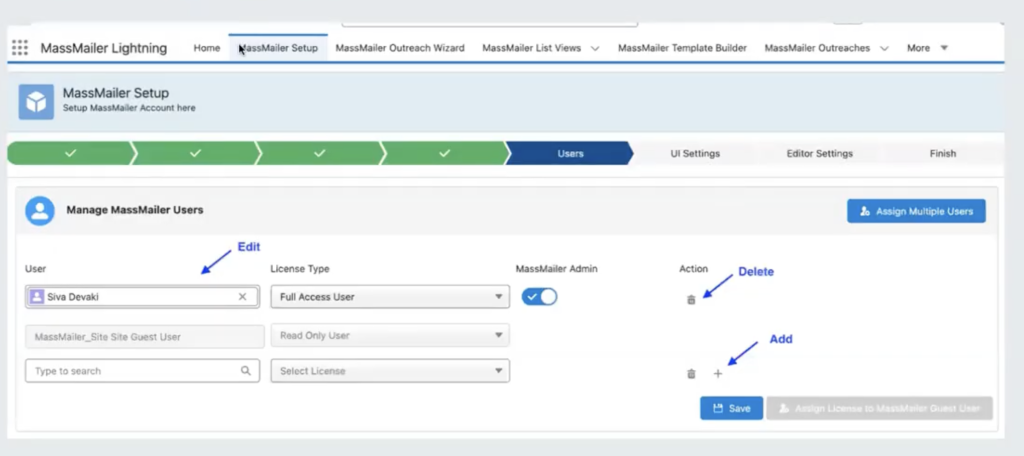Open Read Only User license dropdown
Image resolution: width=1024 pixels, height=456 pixels.
(x=390, y=335)
